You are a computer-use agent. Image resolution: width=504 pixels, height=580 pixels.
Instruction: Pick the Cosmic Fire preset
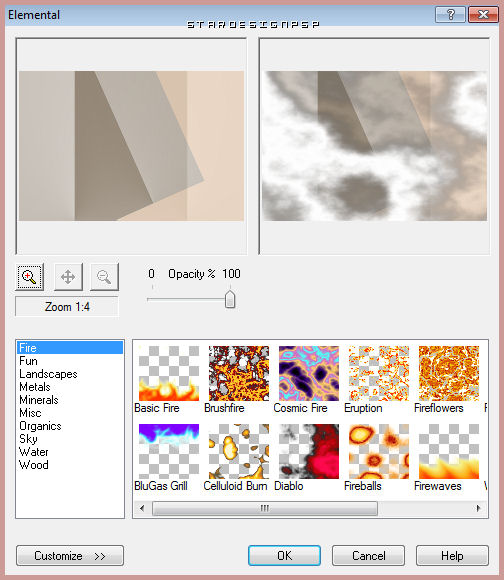(x=309, y=373)
